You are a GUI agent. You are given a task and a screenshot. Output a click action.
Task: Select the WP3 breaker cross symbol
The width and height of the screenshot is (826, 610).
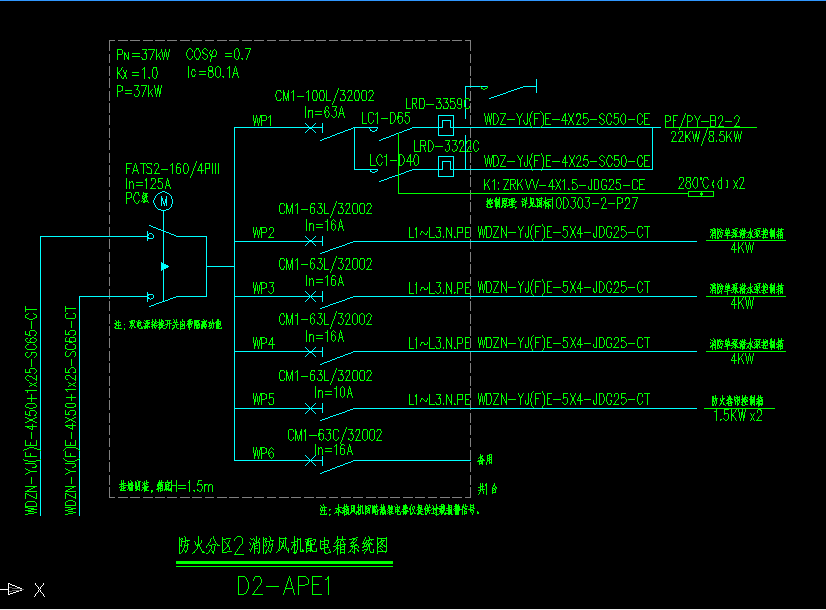tap(311, 297)
